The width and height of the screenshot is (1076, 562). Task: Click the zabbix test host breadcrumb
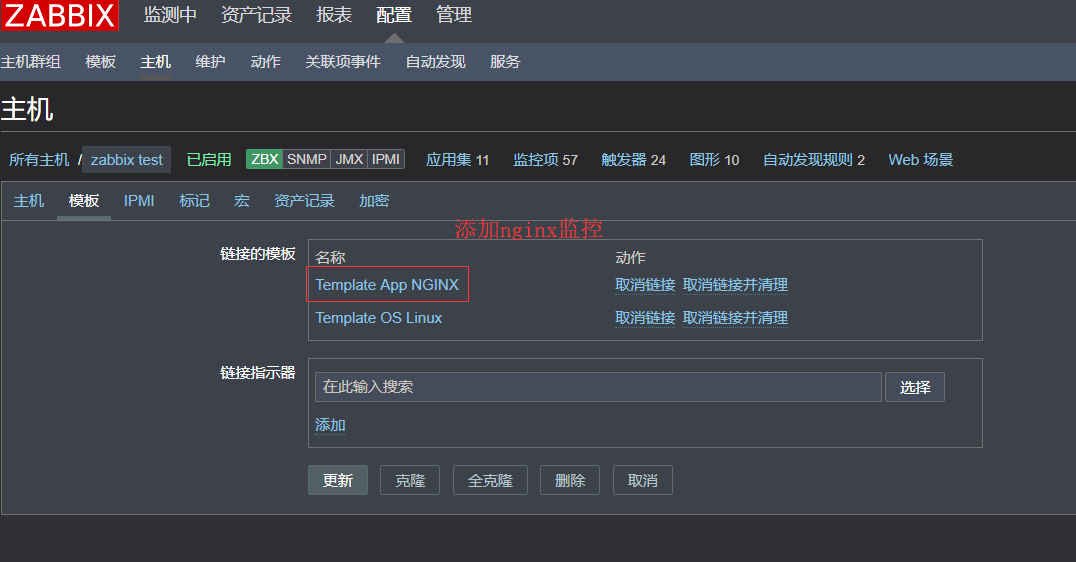coord(126,160)
